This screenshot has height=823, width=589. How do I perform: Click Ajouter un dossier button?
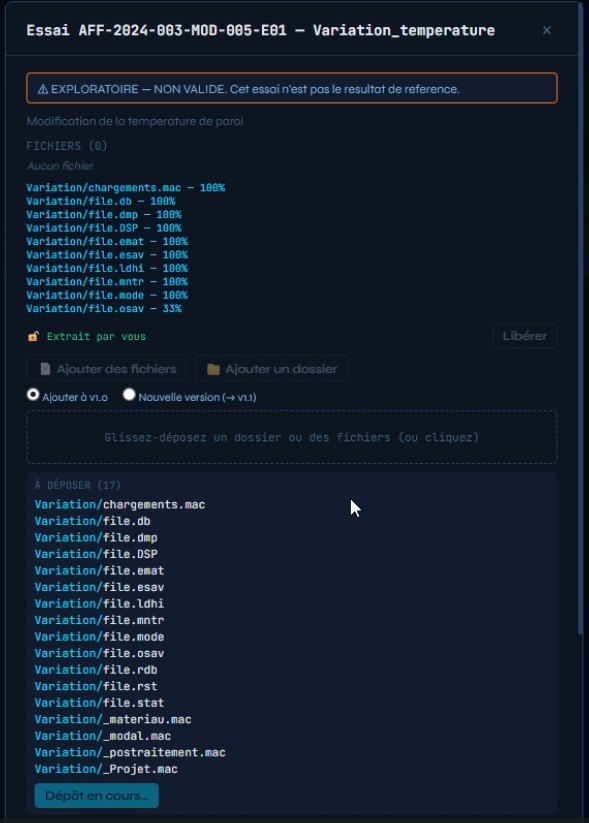click(271, 368)
